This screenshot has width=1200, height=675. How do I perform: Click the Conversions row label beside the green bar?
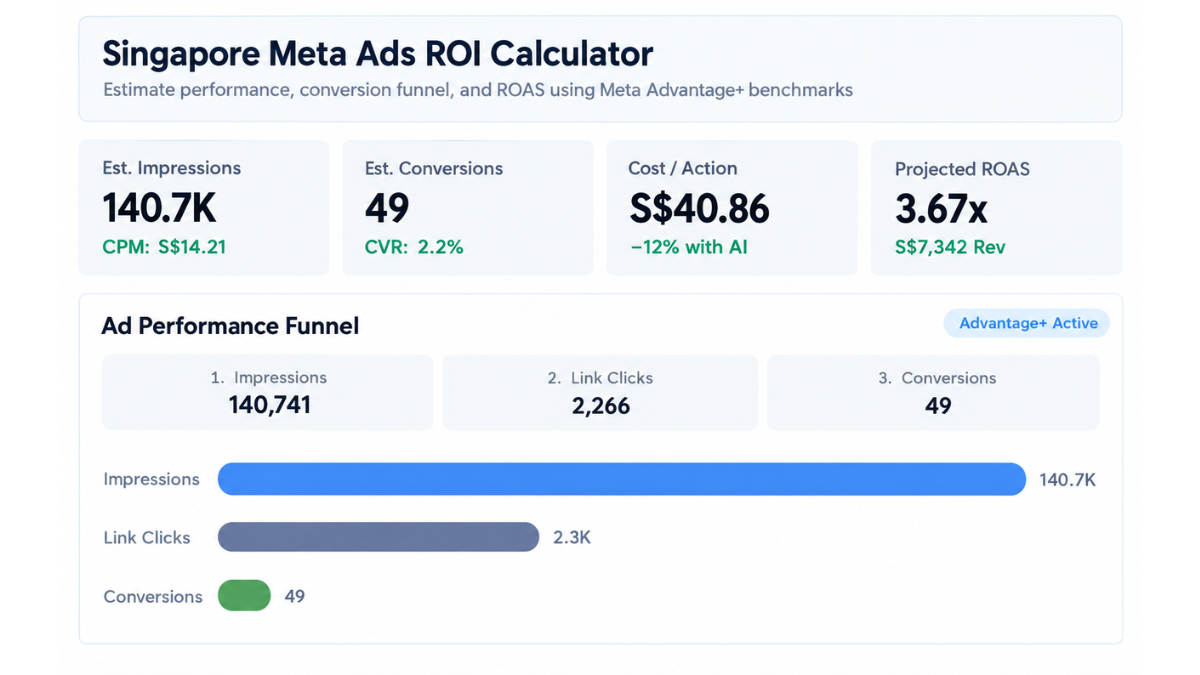point(153,597)
